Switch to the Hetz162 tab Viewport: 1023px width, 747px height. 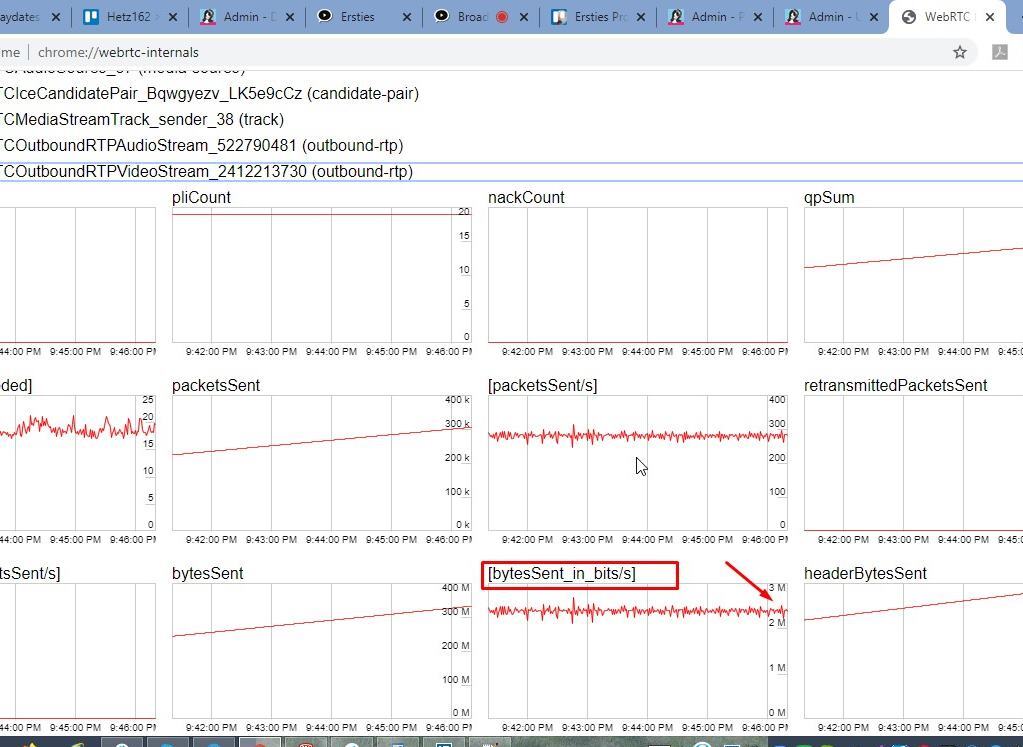(130, 17)
